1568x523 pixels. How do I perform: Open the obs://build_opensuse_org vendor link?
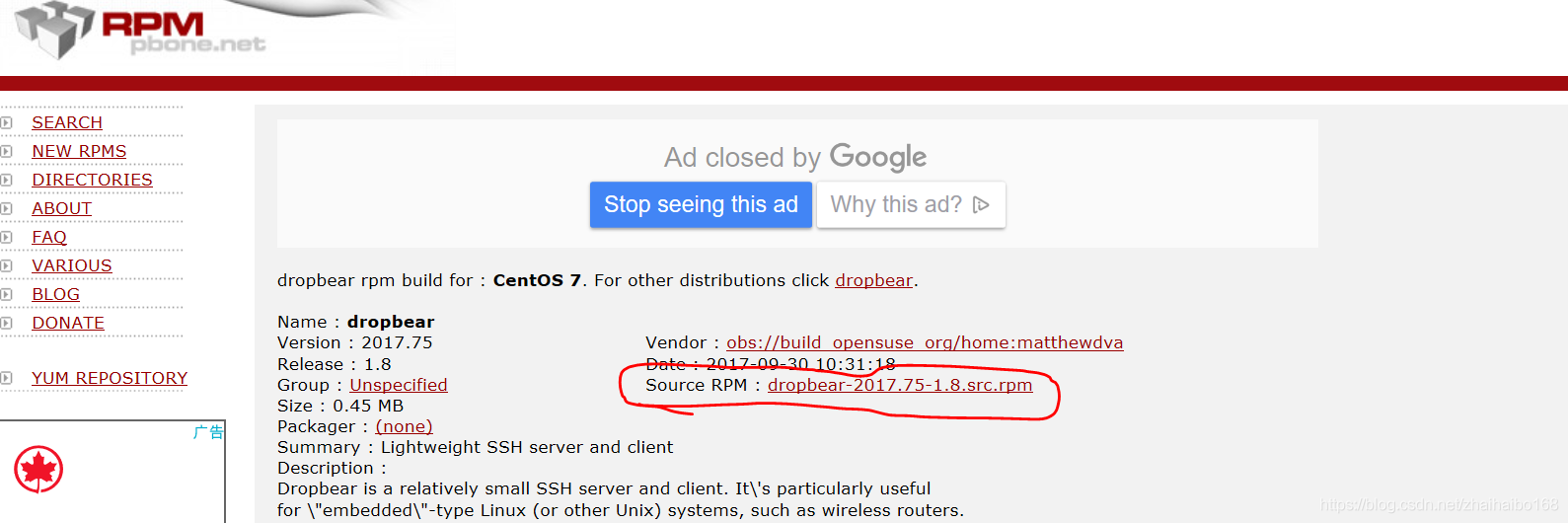coord(925,342)
